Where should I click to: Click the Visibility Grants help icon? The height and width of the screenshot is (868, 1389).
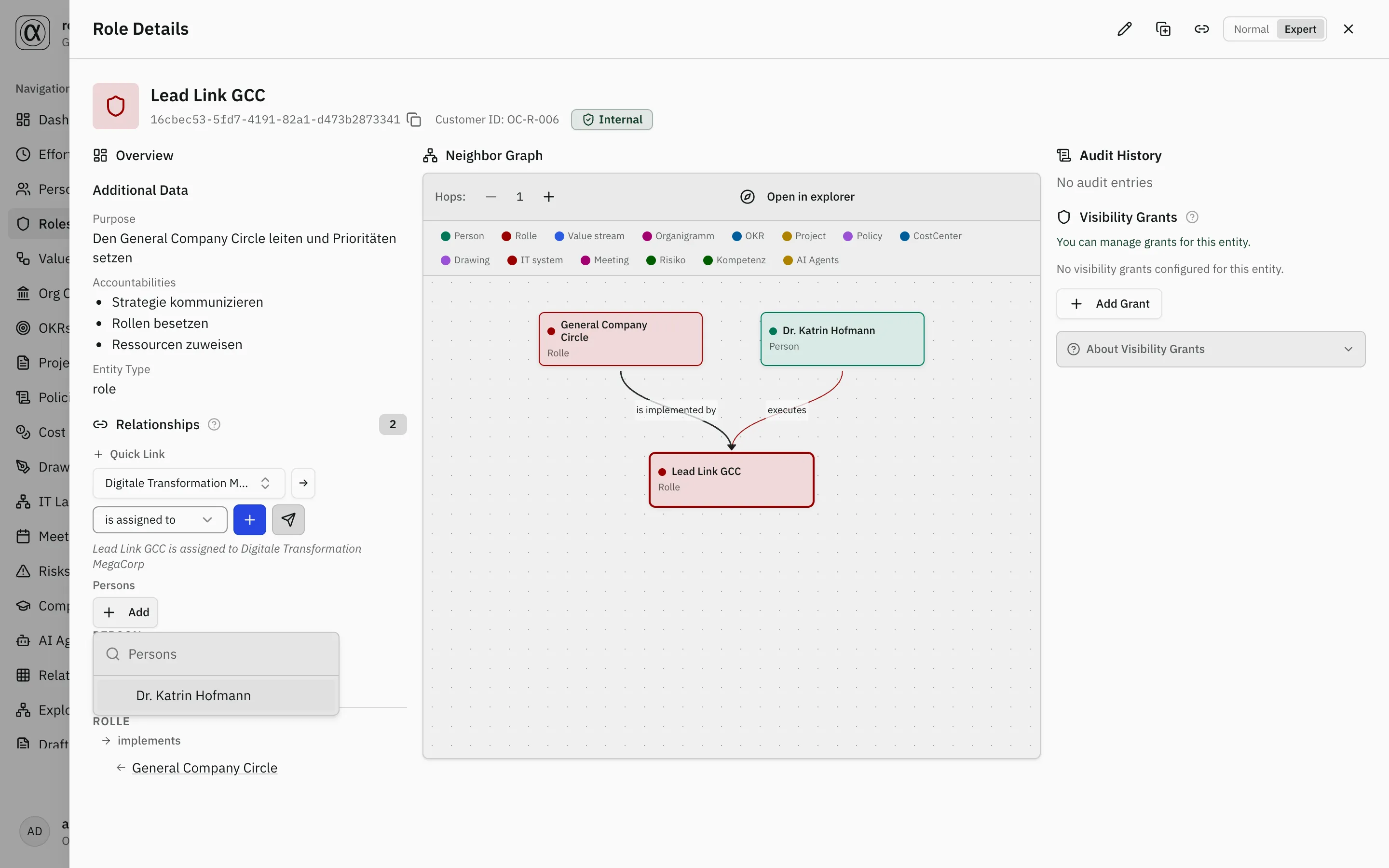click(1192, 217)
